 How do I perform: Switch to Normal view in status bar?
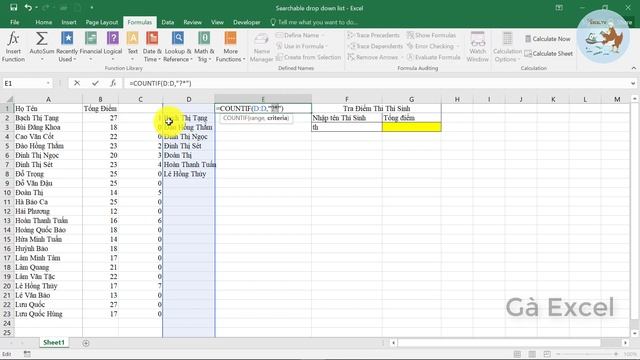pos(517,354)
